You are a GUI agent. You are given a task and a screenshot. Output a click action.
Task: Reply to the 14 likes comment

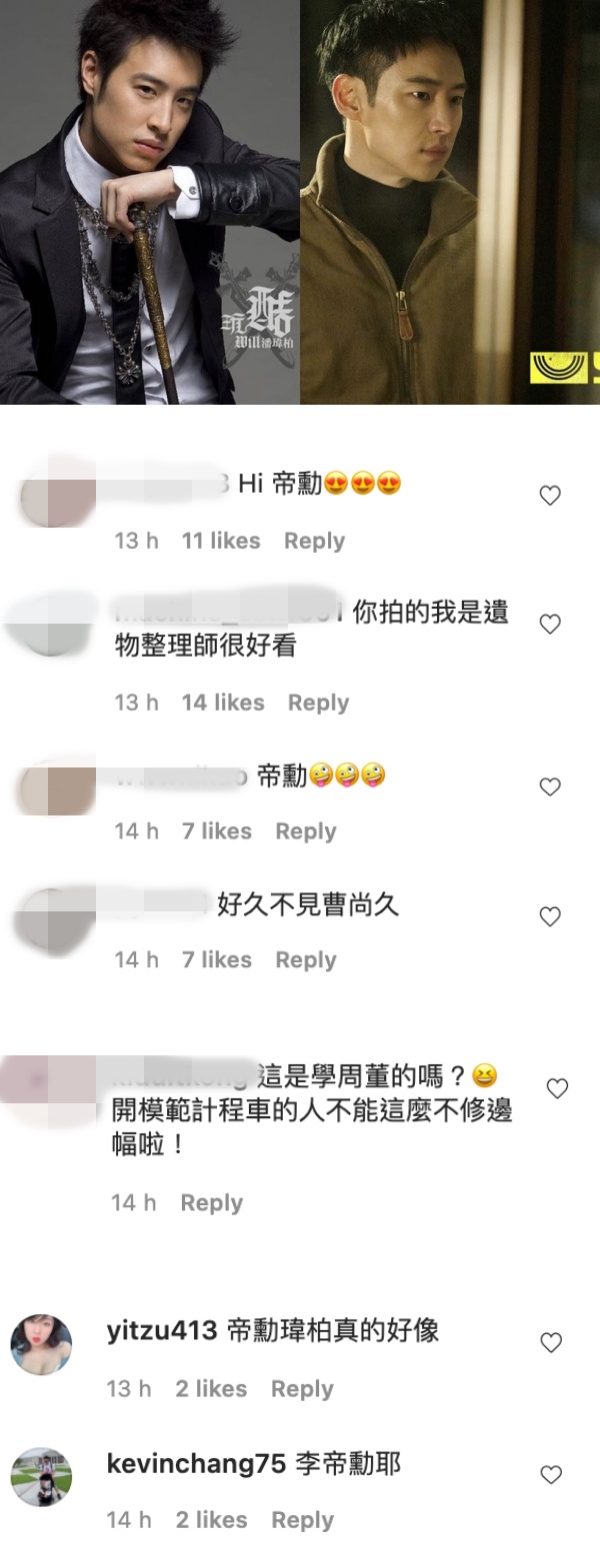318,703
